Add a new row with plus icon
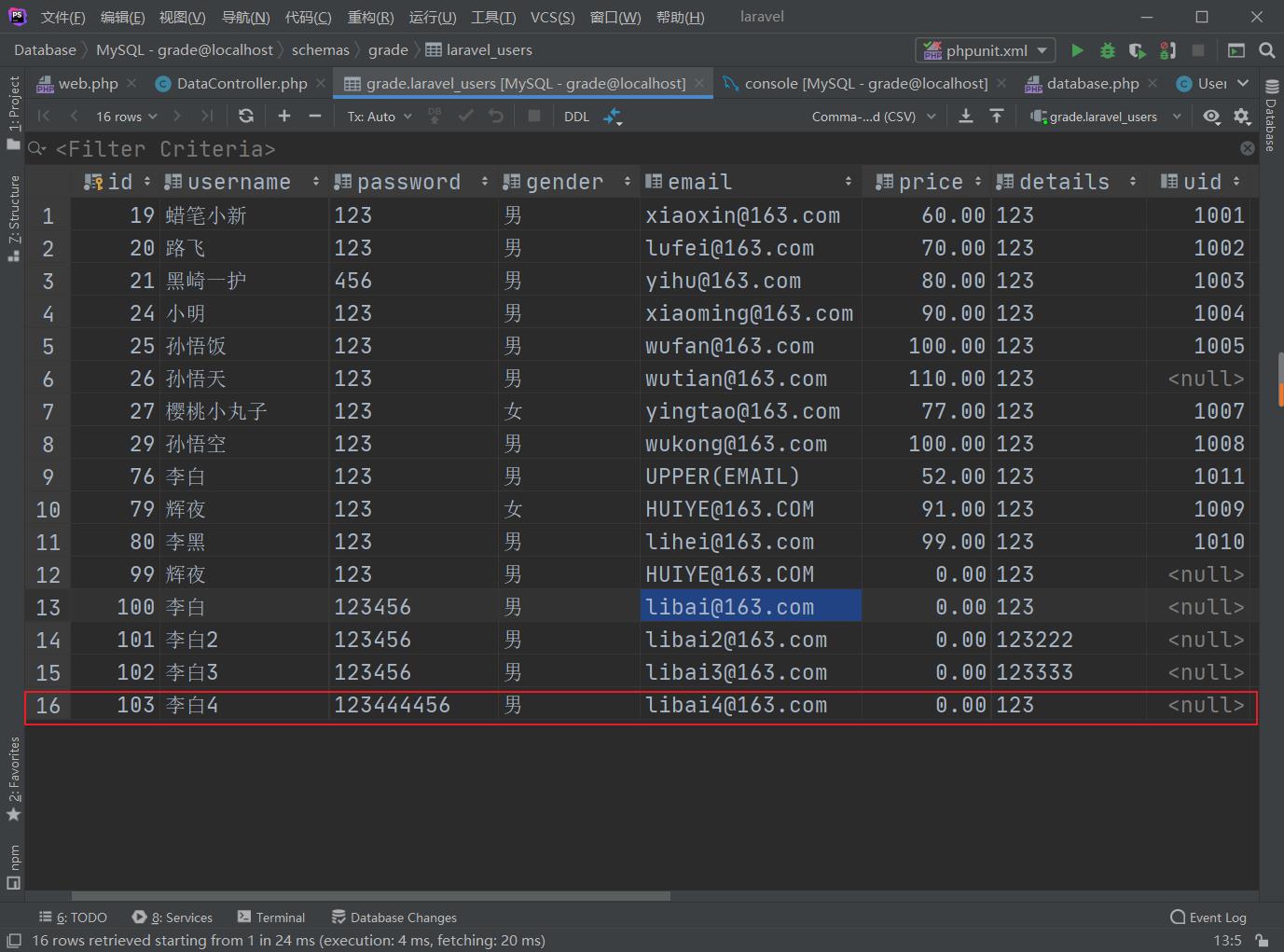The height and width of the screenshot is (952, 1284). 284,116
